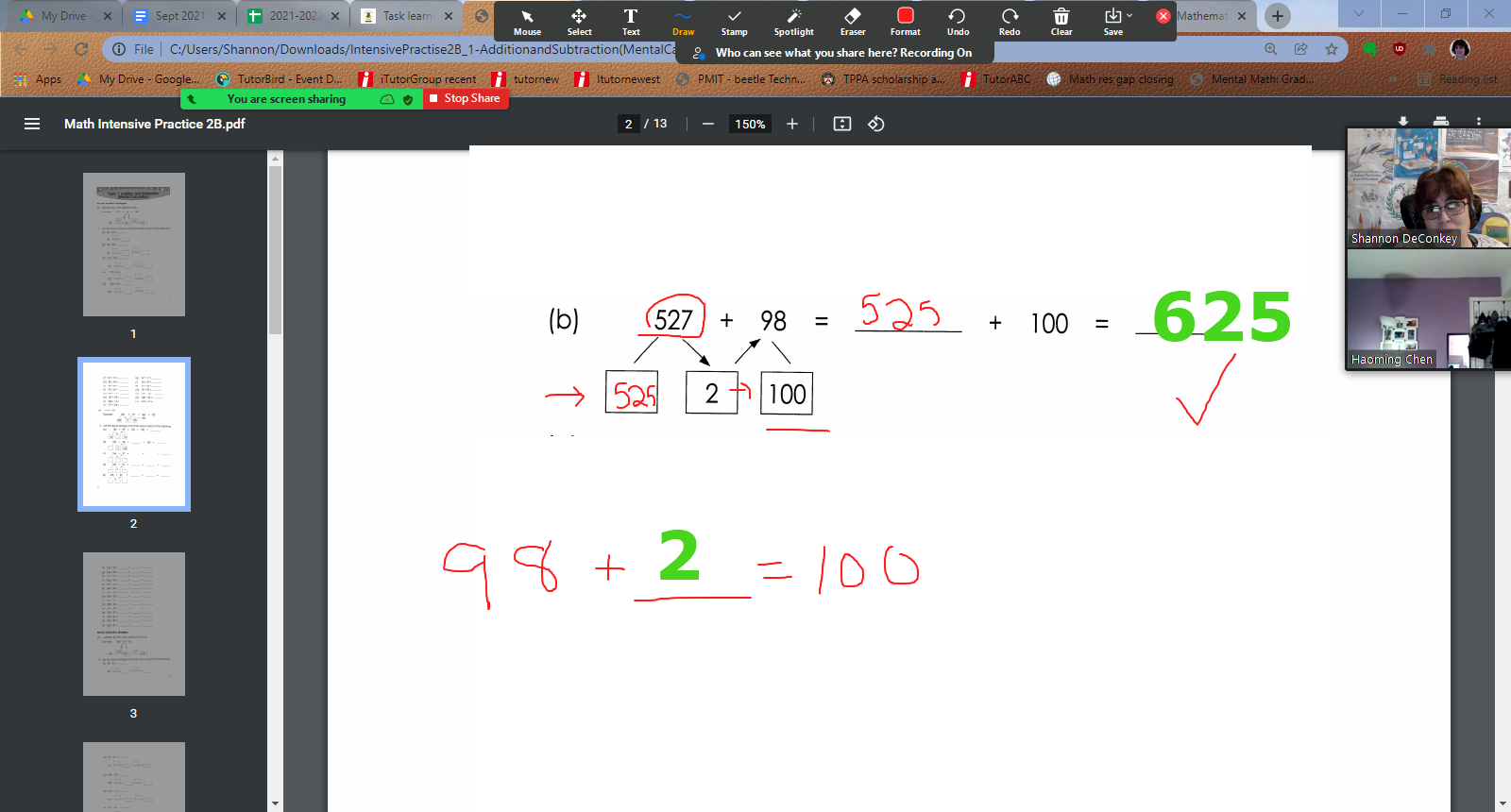
Task: Share this page from address bar
Action: tap(1301, 49)
